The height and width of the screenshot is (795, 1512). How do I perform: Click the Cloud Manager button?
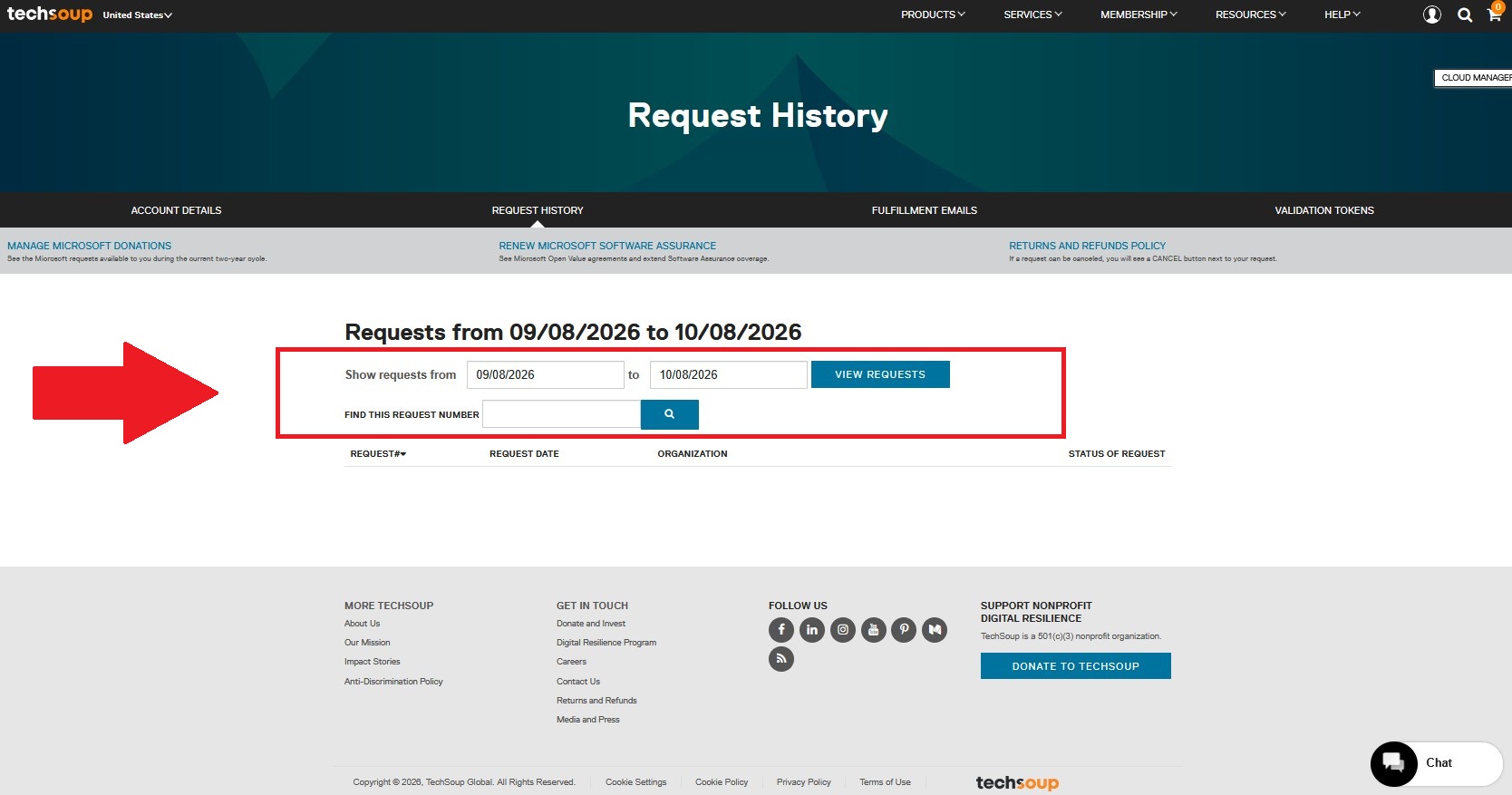click(1474, 78)
